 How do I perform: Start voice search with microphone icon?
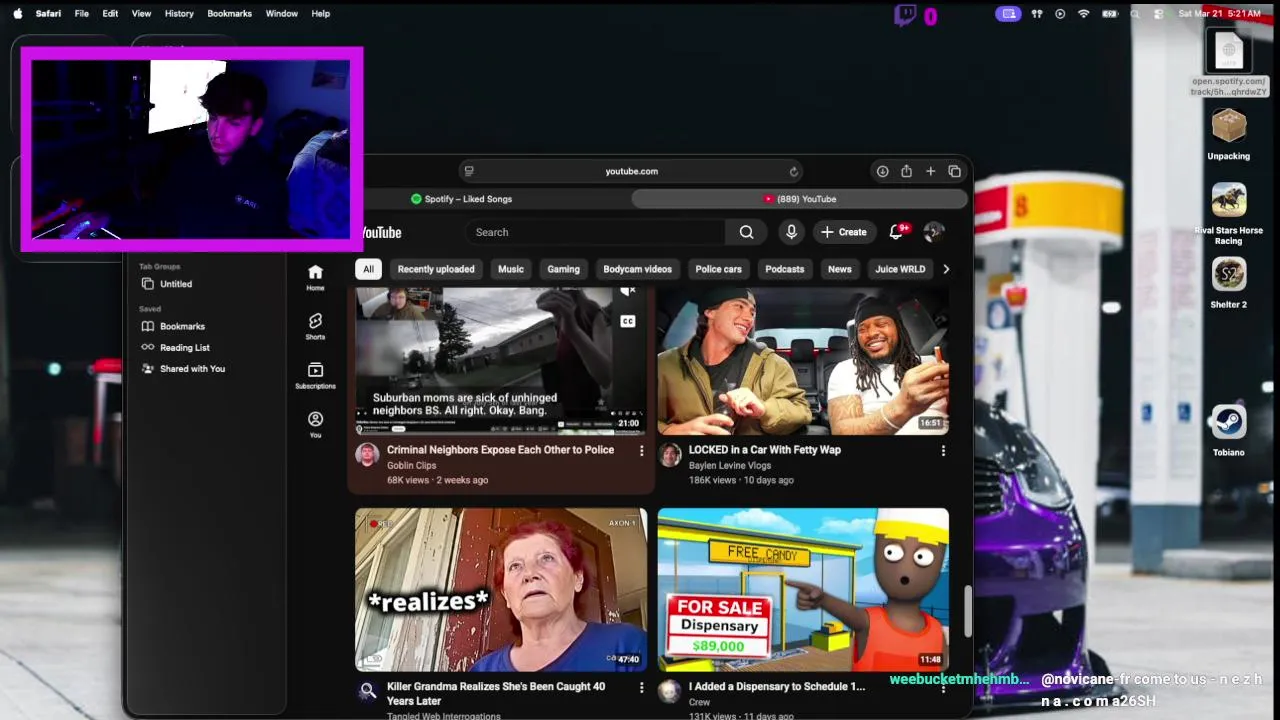click(x=791, y=232)
